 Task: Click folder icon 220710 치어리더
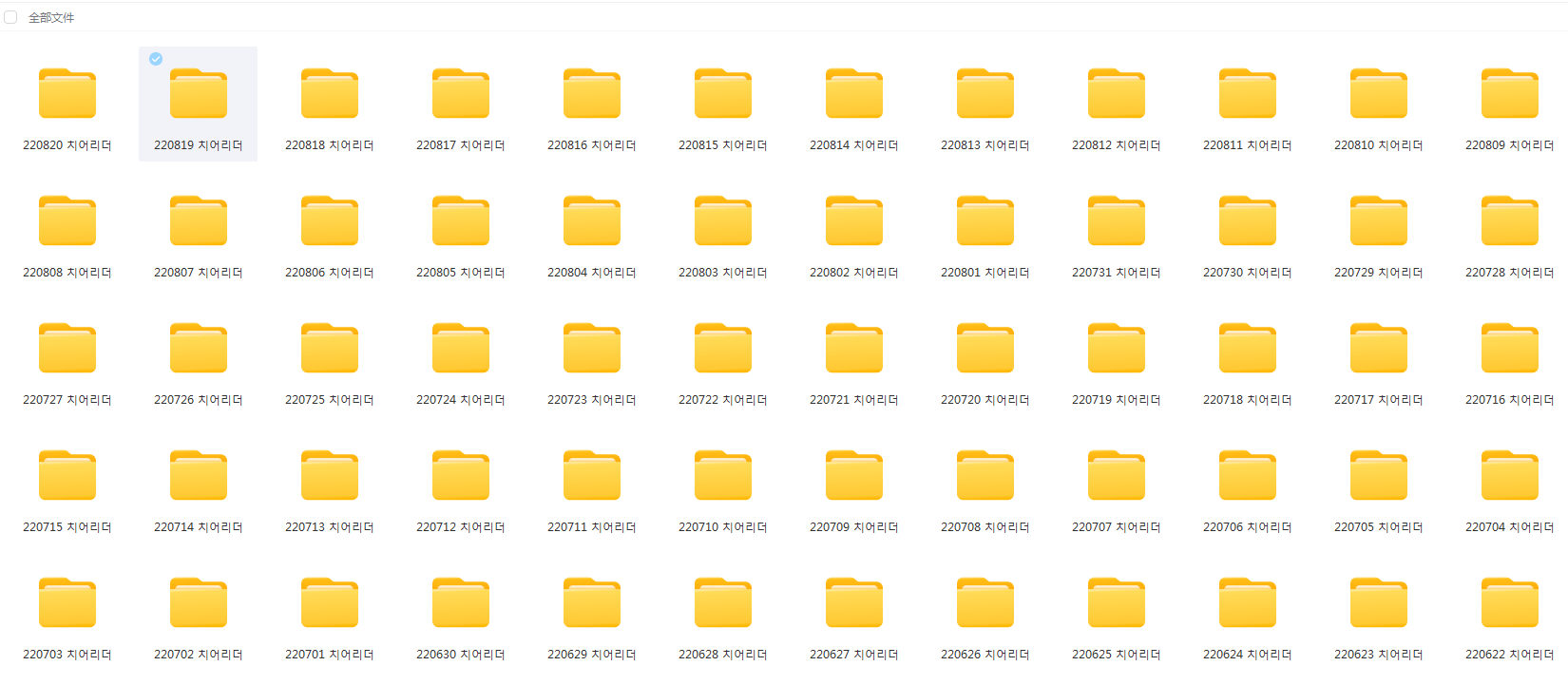tap(723, 475)
